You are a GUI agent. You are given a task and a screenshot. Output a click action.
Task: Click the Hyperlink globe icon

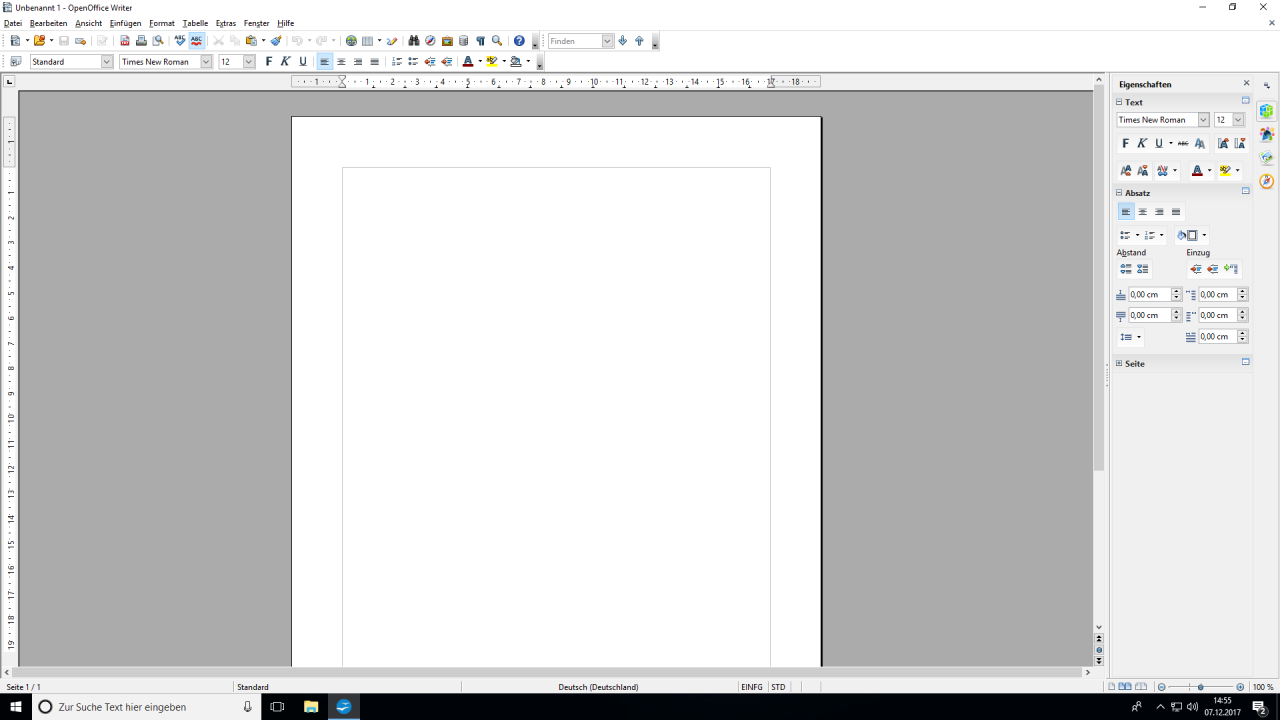tap(351, 41)
